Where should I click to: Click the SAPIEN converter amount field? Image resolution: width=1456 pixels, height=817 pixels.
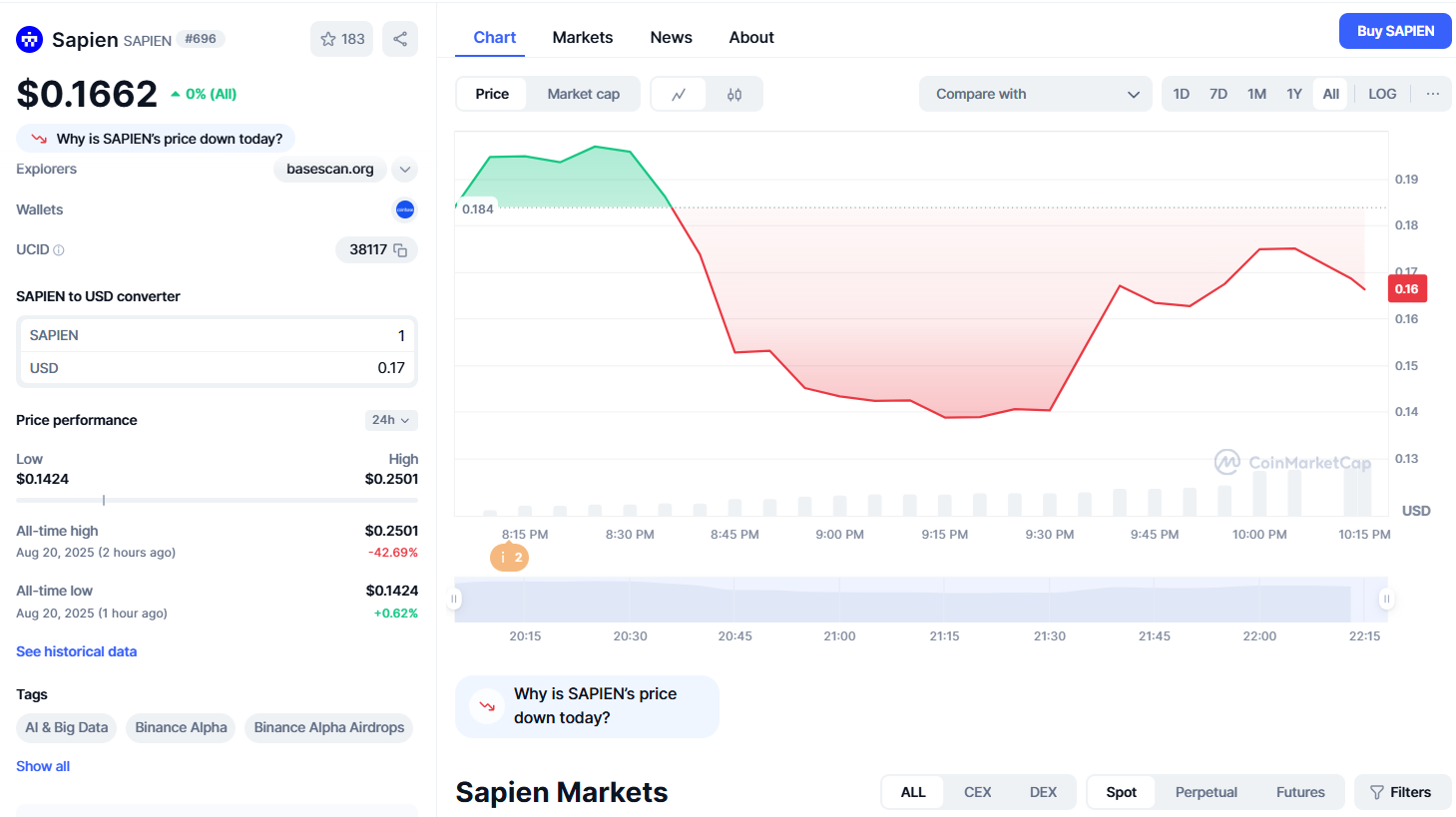click(218, 335)
